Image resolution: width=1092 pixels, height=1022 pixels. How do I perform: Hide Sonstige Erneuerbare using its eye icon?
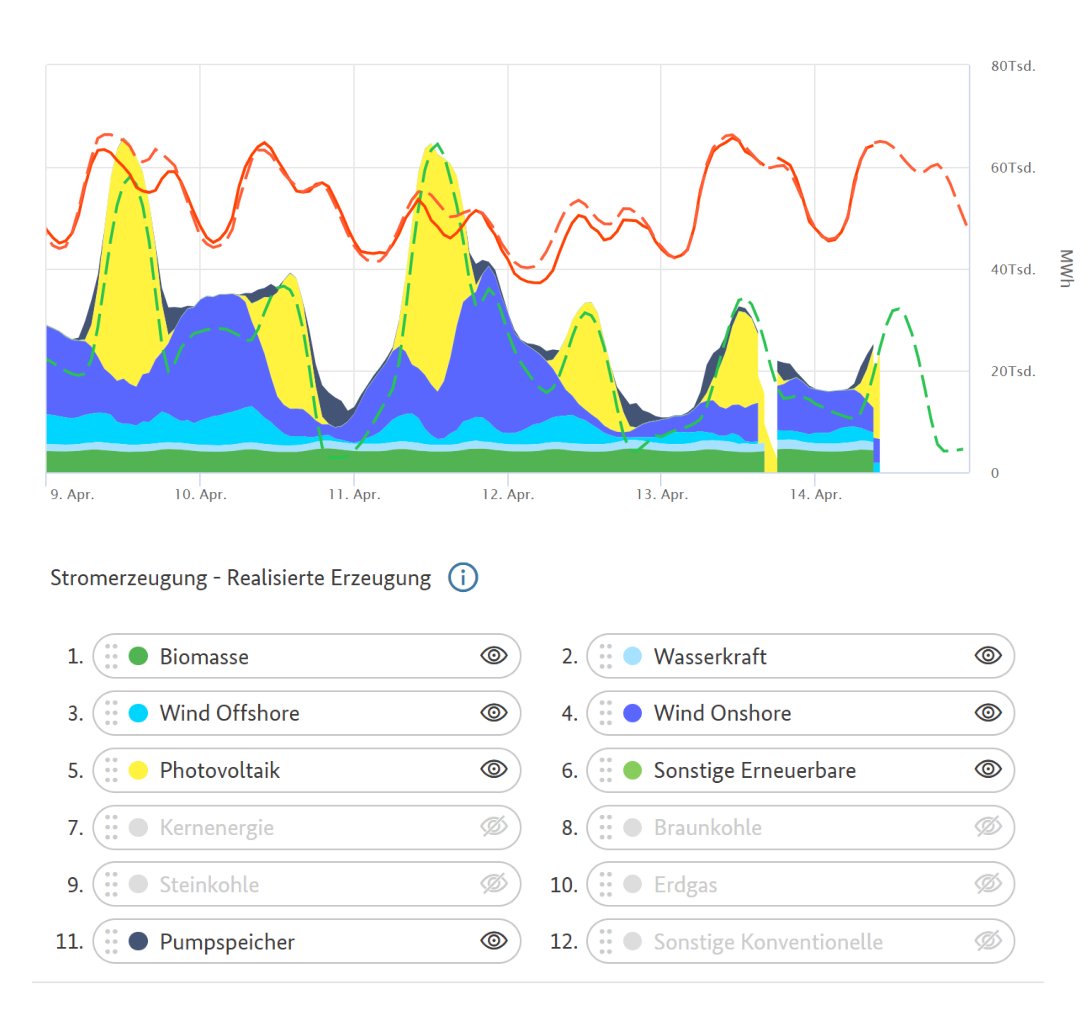point(988,769)
